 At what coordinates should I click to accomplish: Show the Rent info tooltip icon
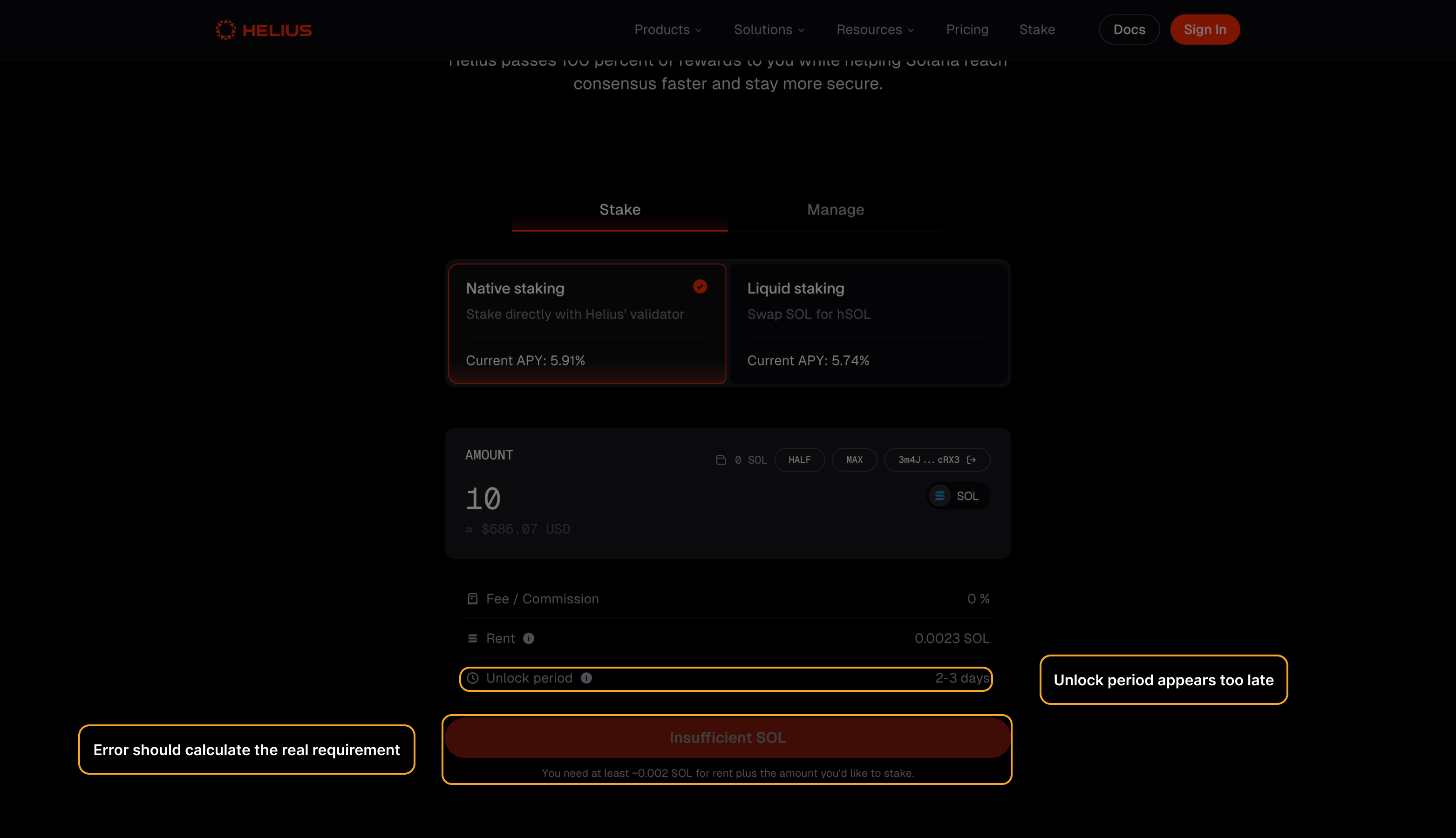pyautogui.click(x=529, y=638)
